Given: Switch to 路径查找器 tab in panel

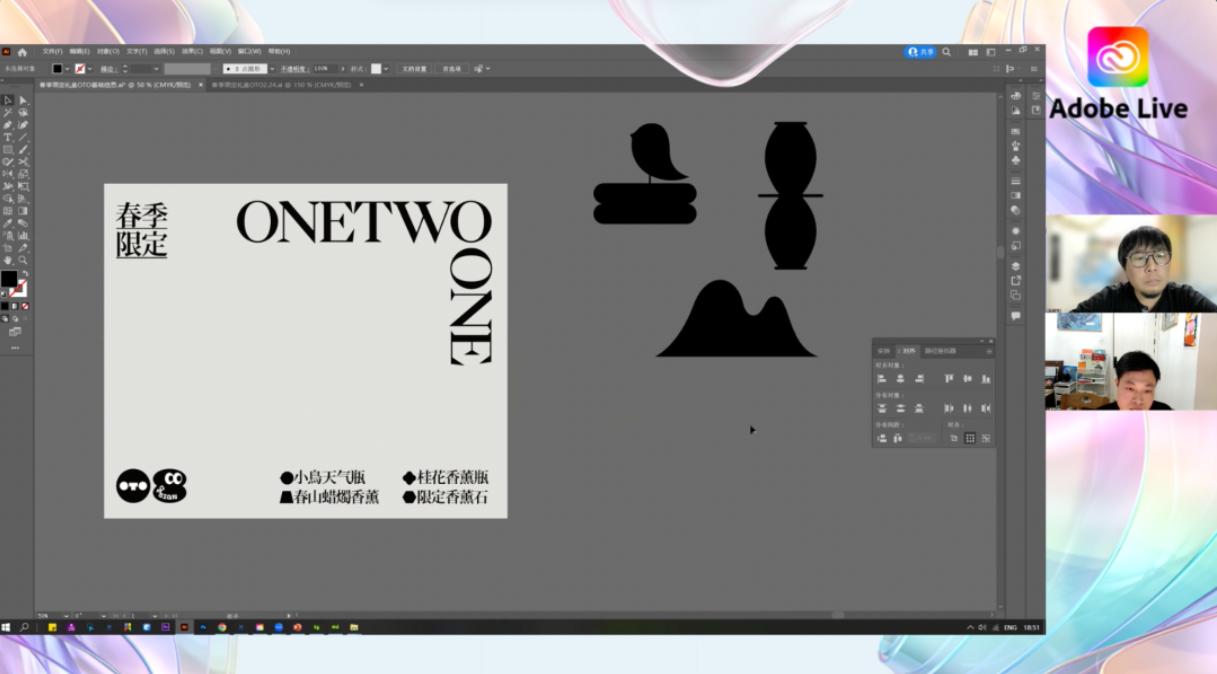Looking at the screenshot, I should tap(940, 351).
